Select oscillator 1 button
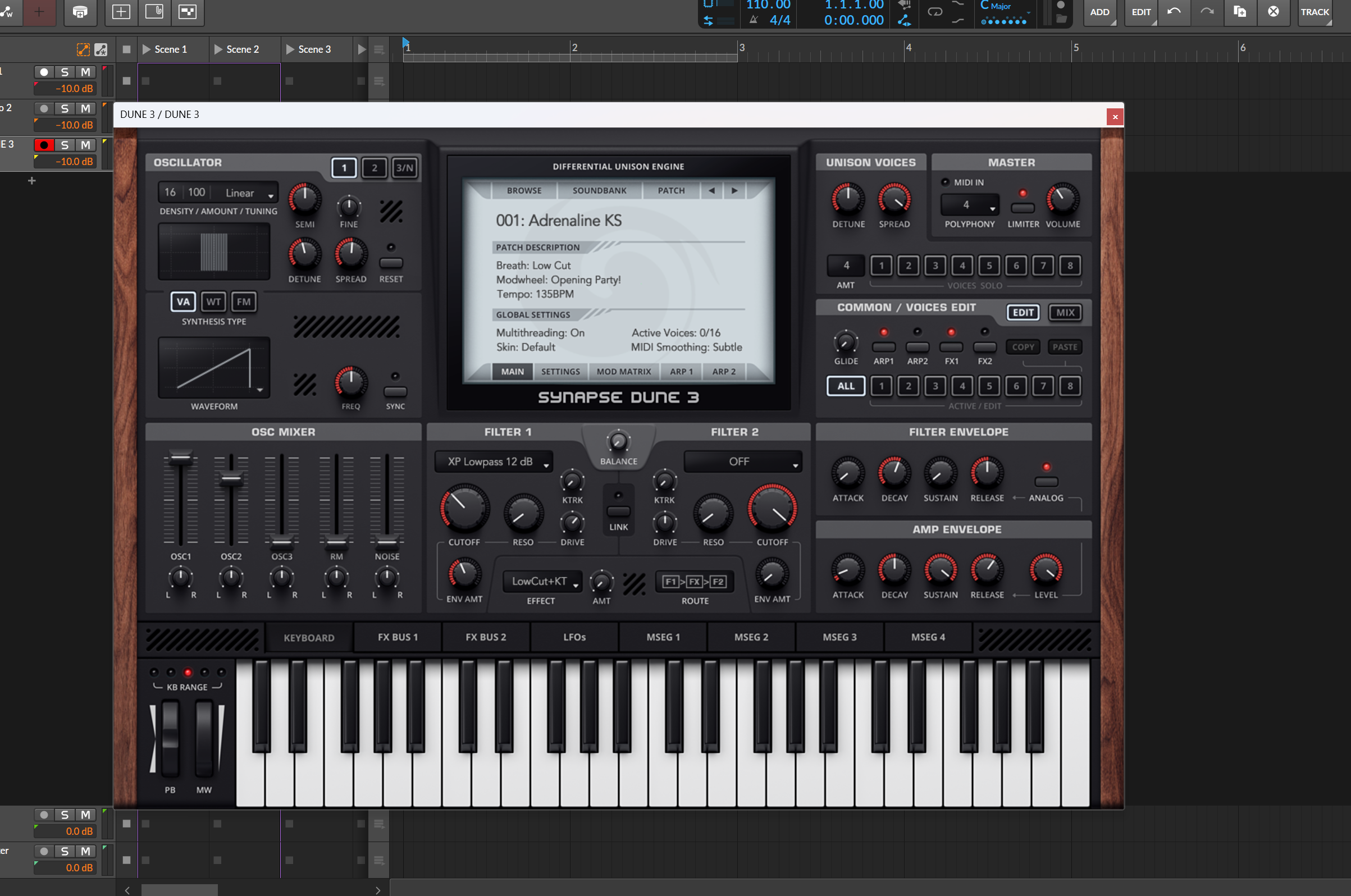The height and width of the screenshot is (896, 1351). click(344, 167)
